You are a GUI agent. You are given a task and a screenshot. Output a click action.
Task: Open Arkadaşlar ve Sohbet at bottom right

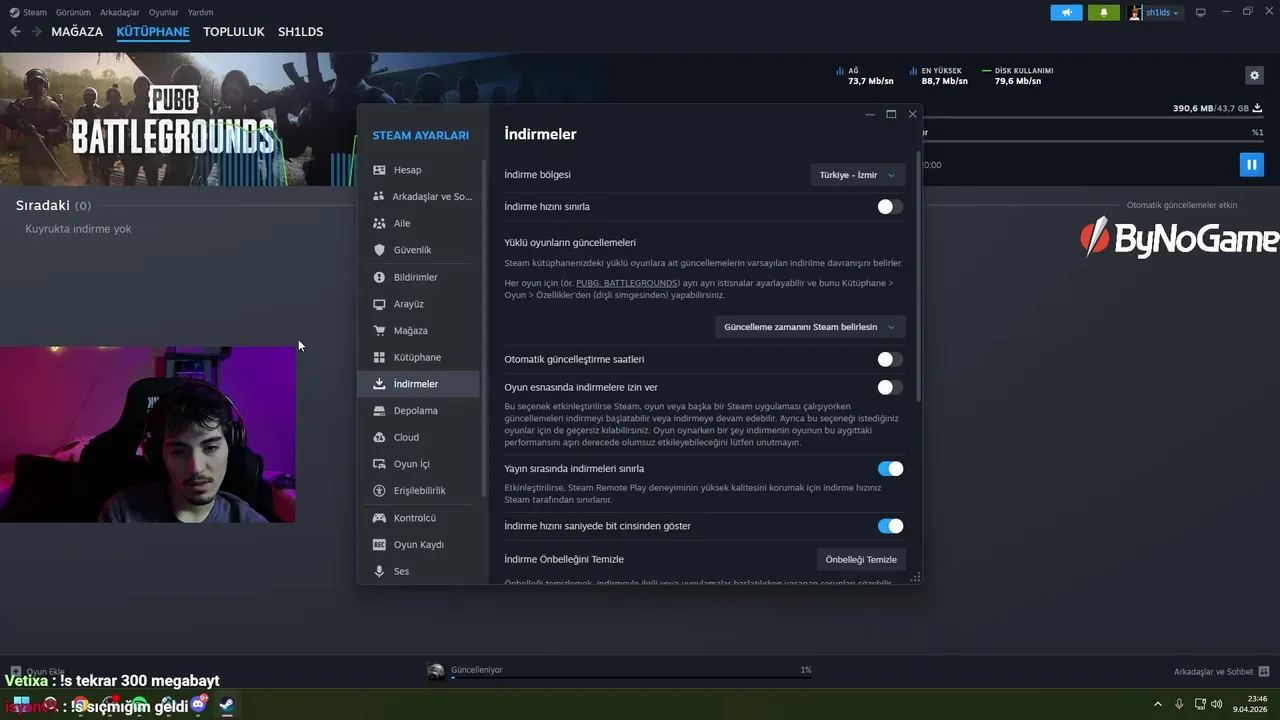1221,672
